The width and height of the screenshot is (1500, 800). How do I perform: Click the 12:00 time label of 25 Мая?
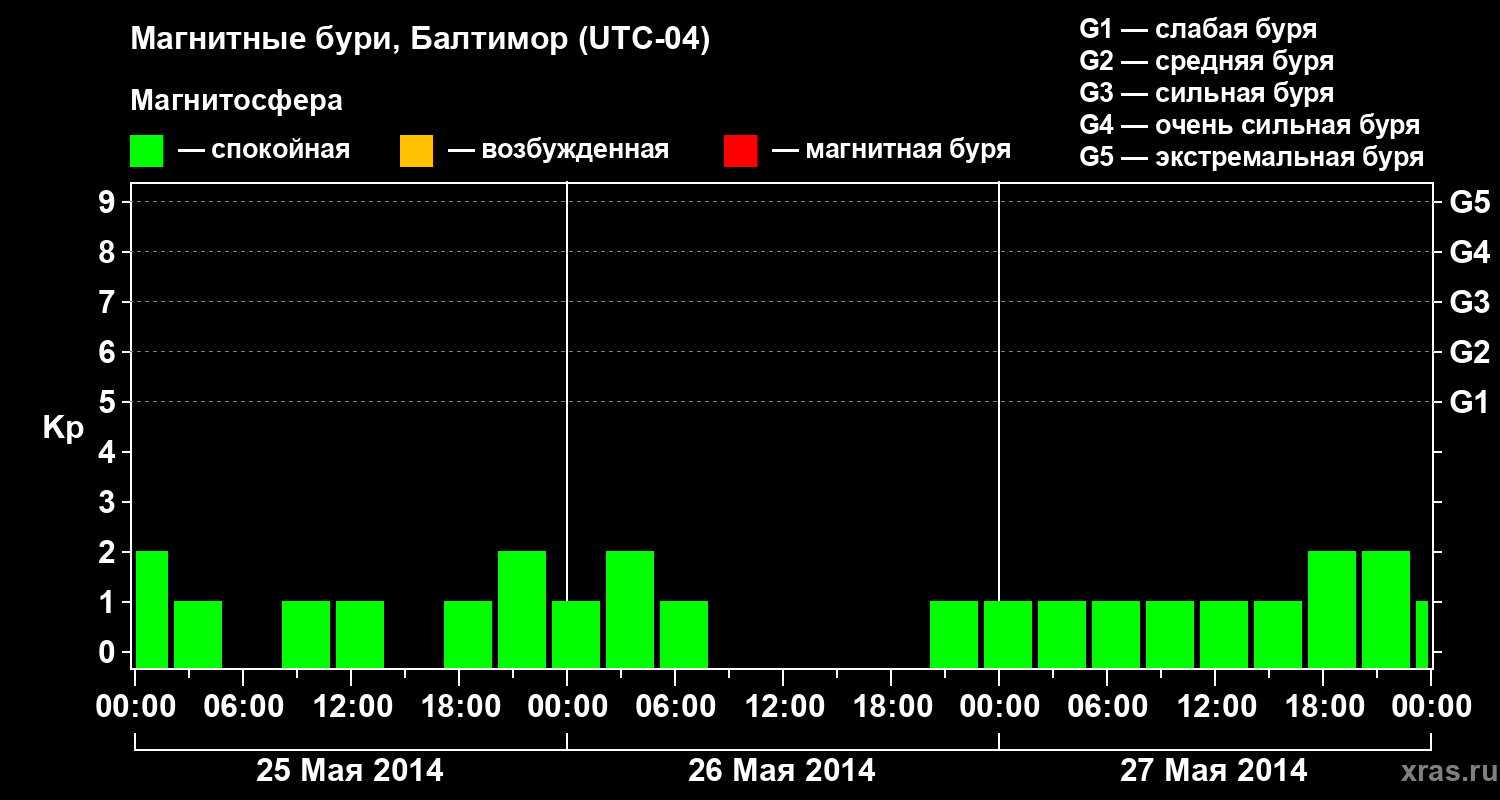pyautogui.click(x=351, y=707)
